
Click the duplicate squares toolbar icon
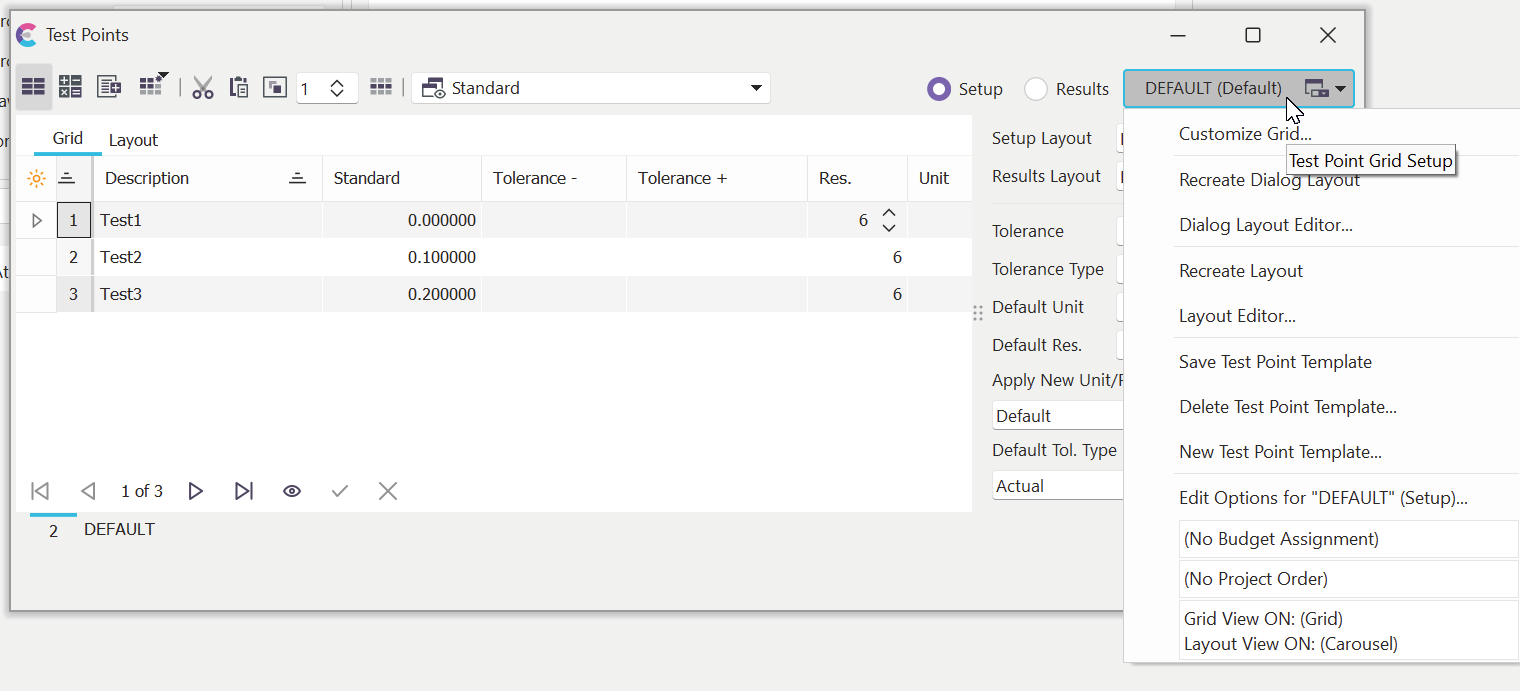[275, 87]
